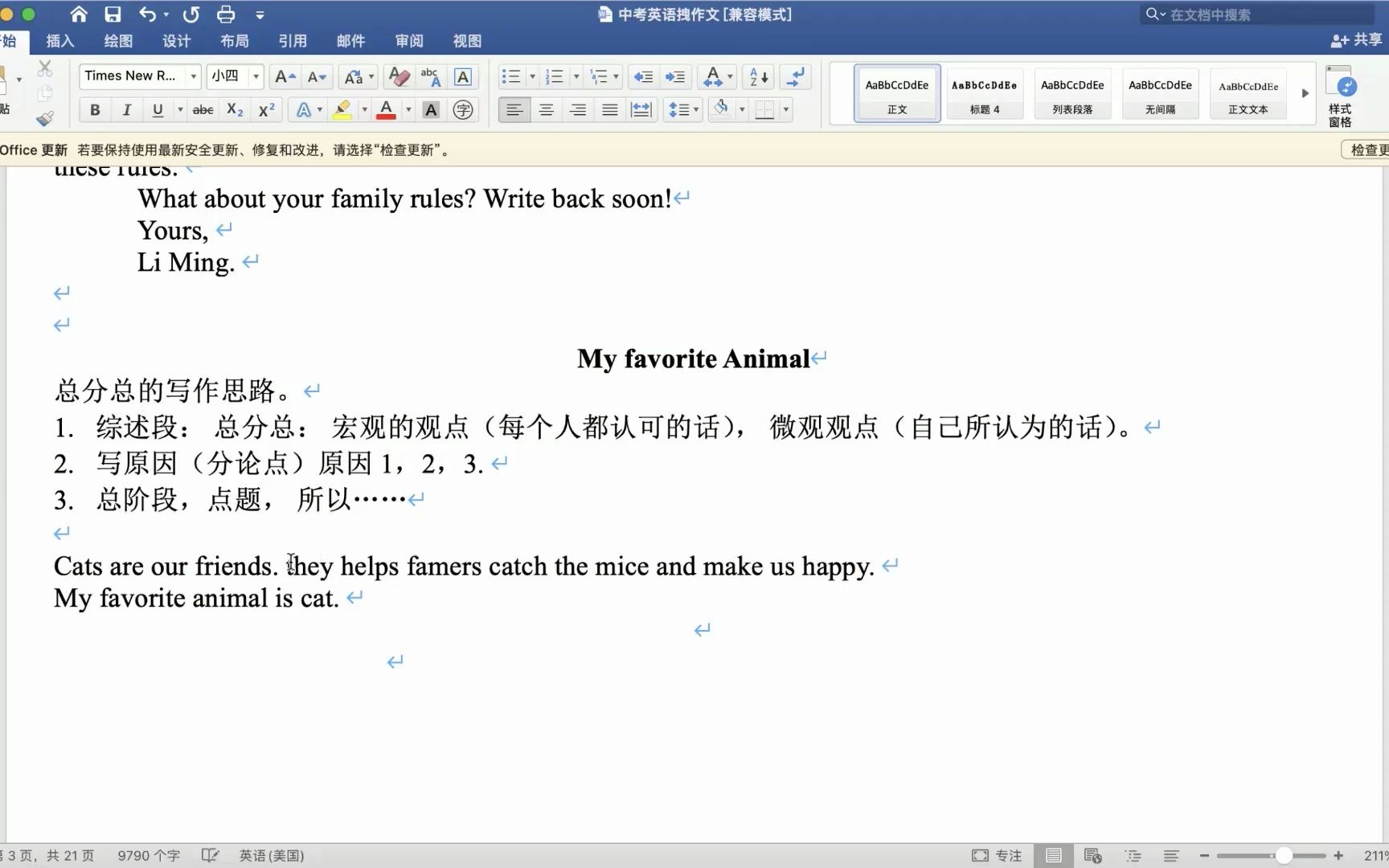
Task: Open phonetic guide abc A icon
Action: point(431,76)
